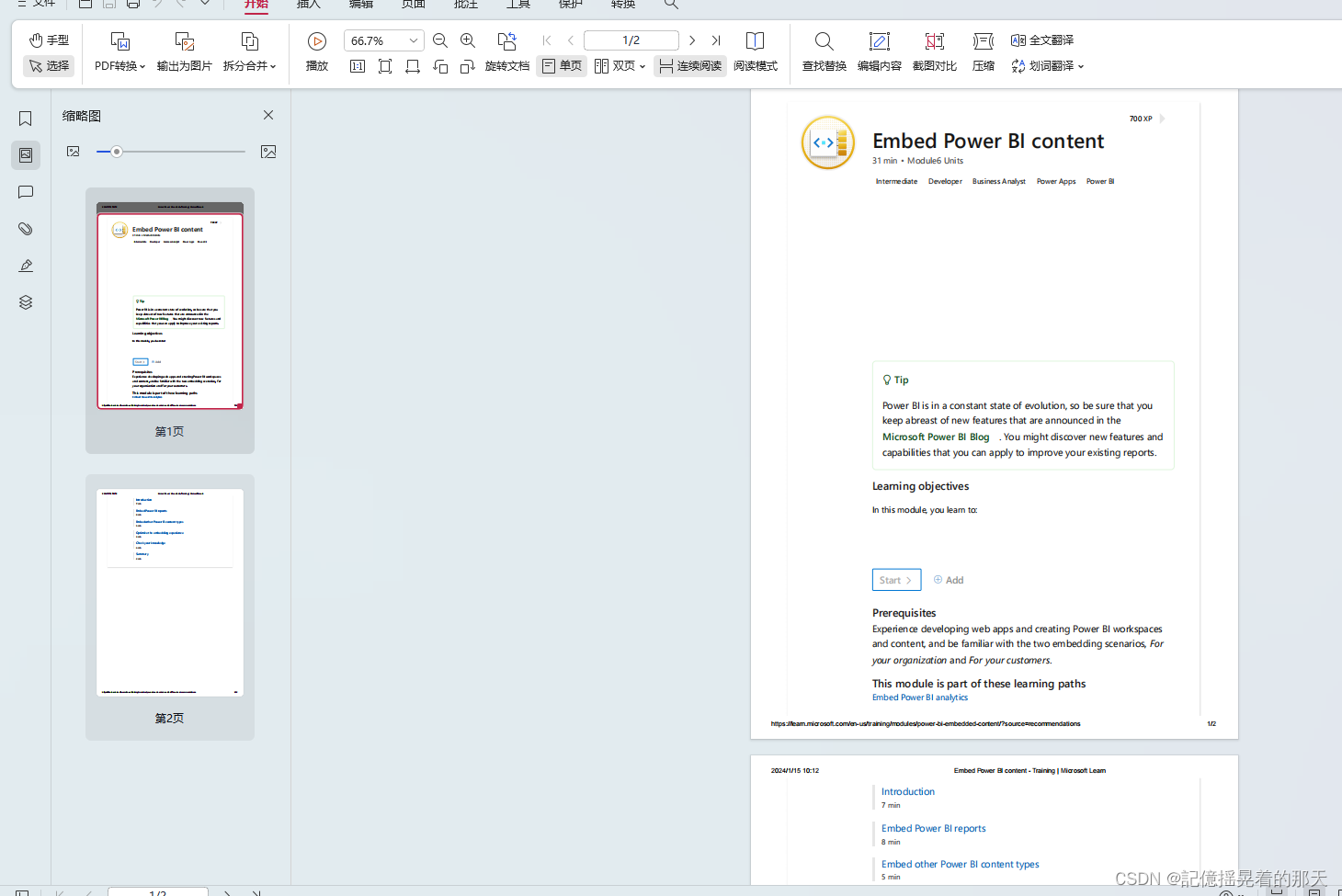This screenshot has width=1342, height=896.
Task: Open Embed Power BI analytics link
Action: [x=920, y=698]
